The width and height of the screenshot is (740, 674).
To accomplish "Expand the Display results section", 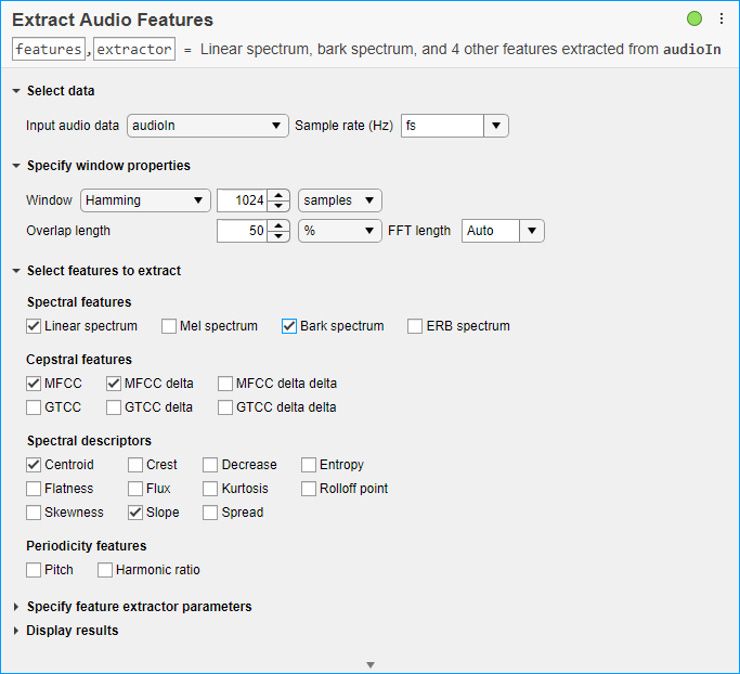I will (x=72, y=630).
